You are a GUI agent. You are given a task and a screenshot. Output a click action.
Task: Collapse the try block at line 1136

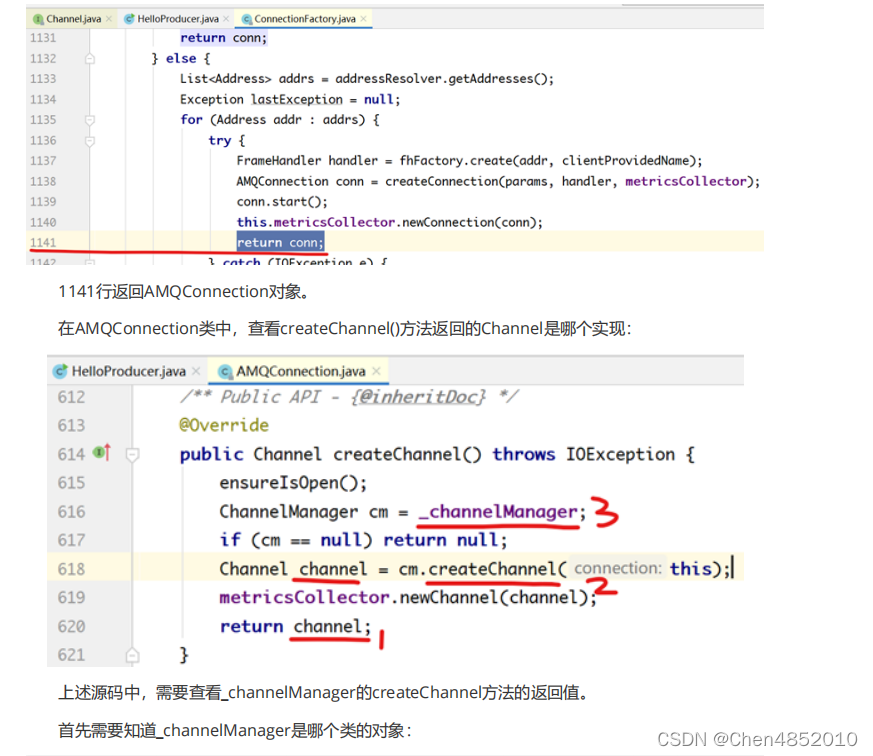[90, 141]
